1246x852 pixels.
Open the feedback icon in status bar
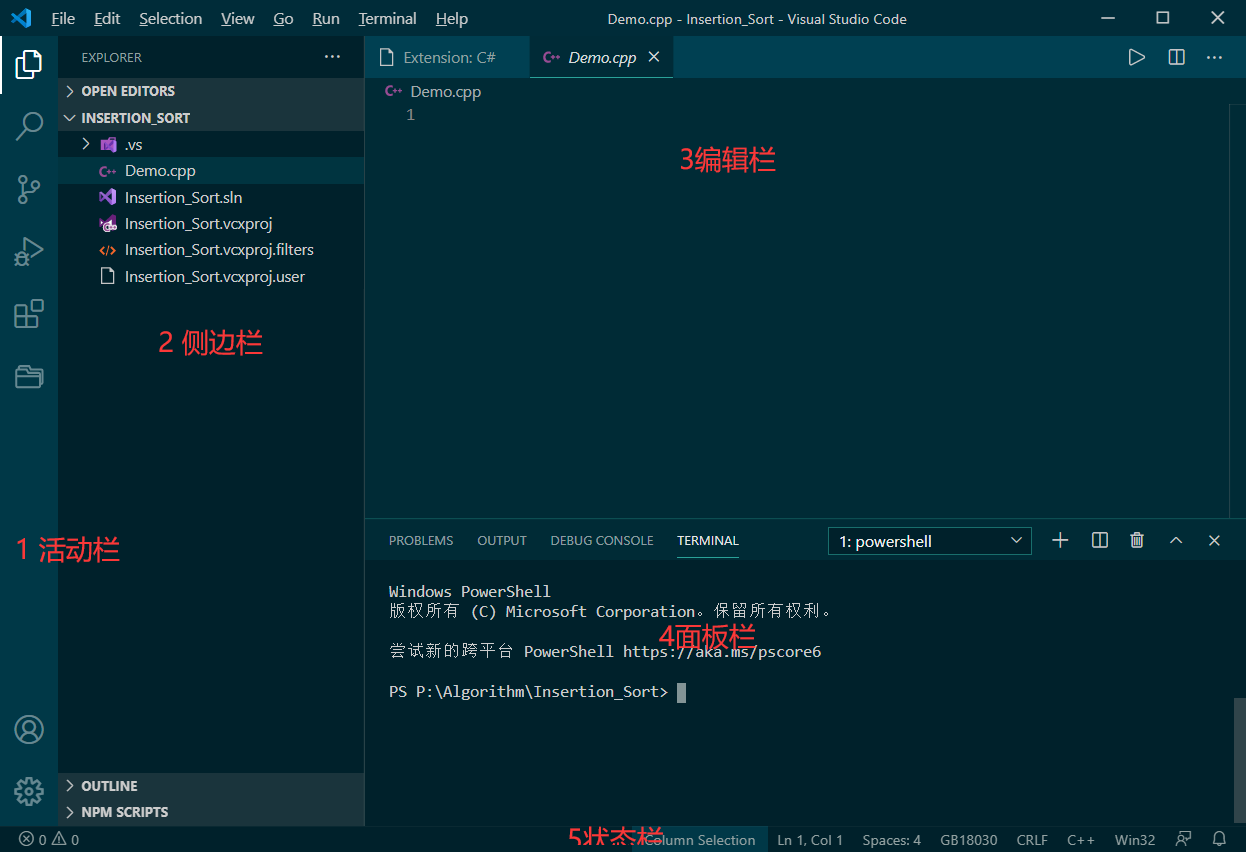1184,839
